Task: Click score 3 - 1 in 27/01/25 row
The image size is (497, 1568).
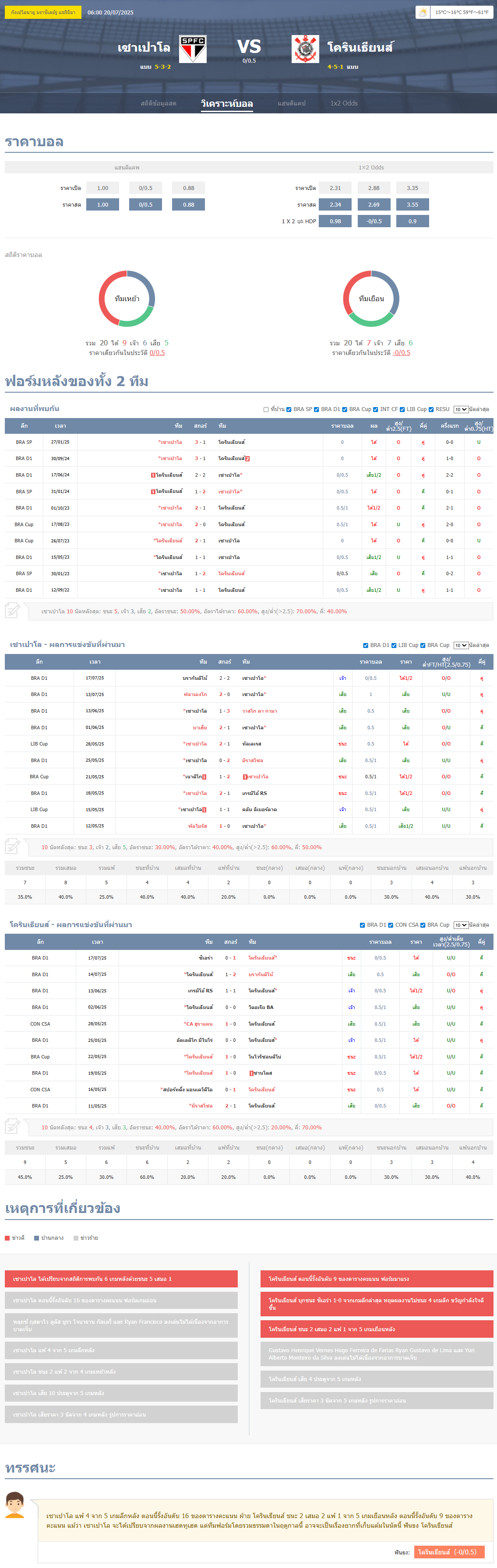Action: (x=200, y=443)
